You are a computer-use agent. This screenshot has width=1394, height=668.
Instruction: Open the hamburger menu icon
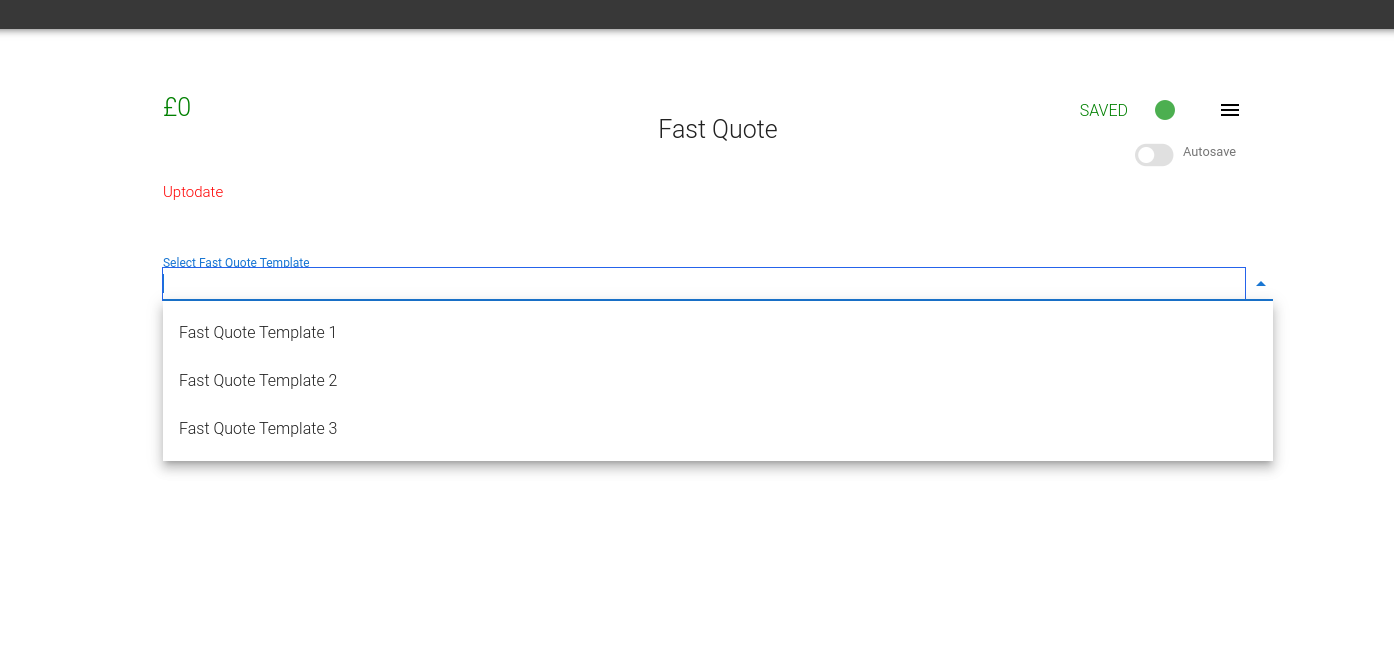1230,110
